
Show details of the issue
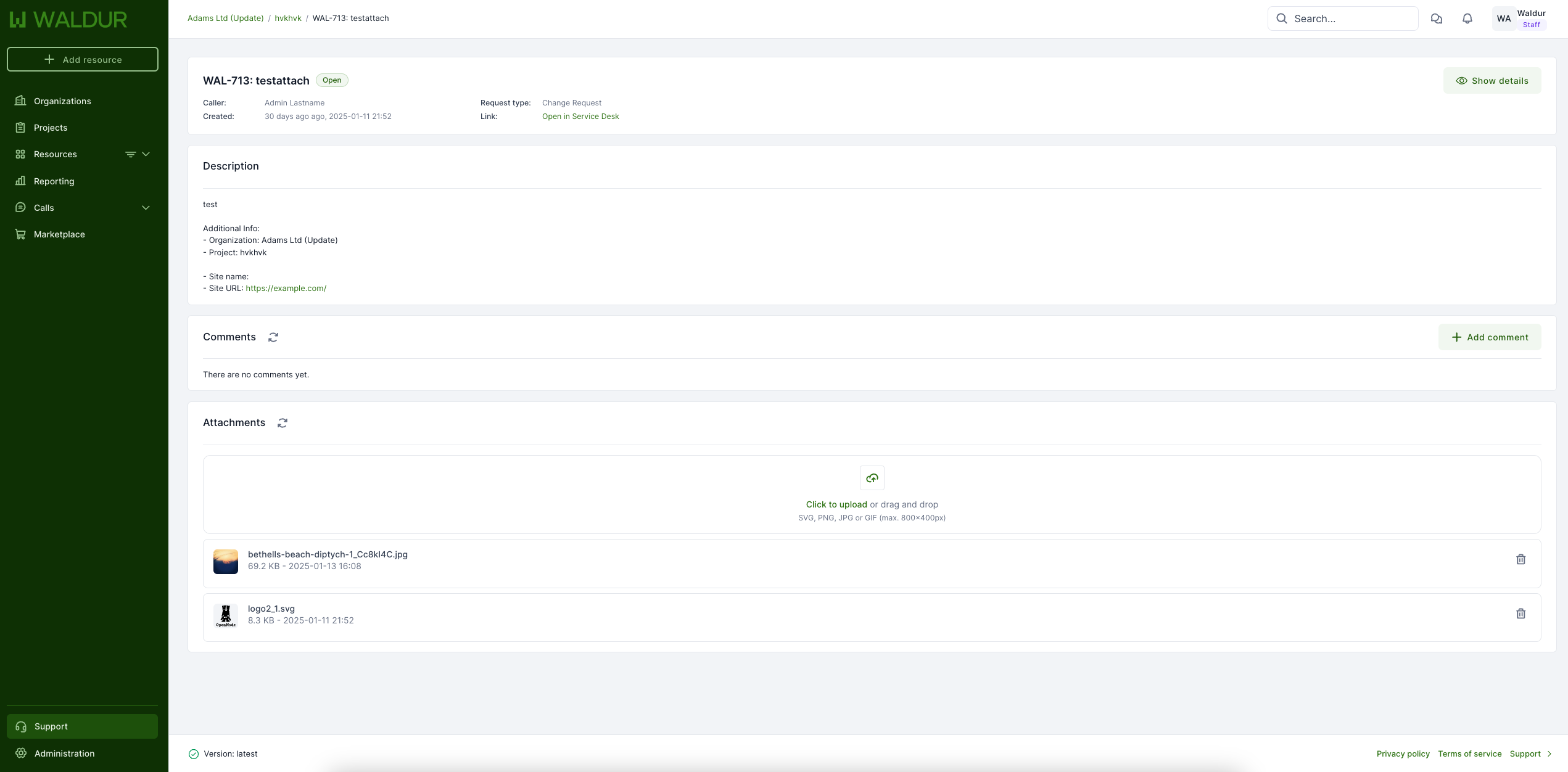[x=1492, y=81]
